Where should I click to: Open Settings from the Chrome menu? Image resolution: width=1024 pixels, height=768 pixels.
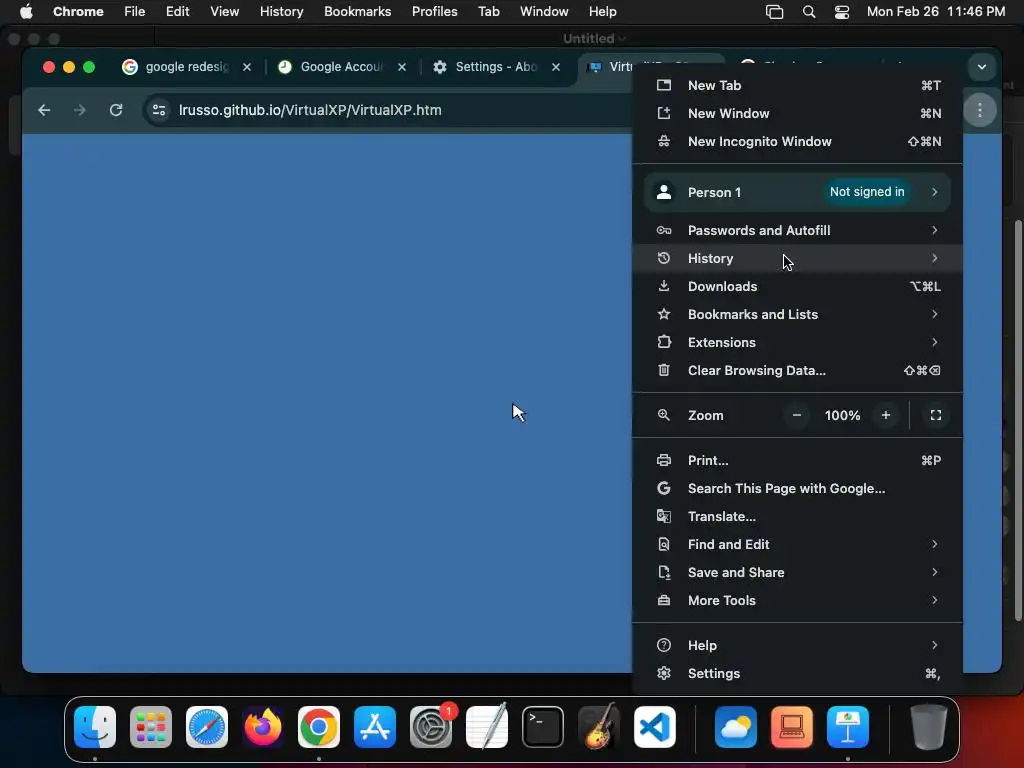[x=797, y=674]
